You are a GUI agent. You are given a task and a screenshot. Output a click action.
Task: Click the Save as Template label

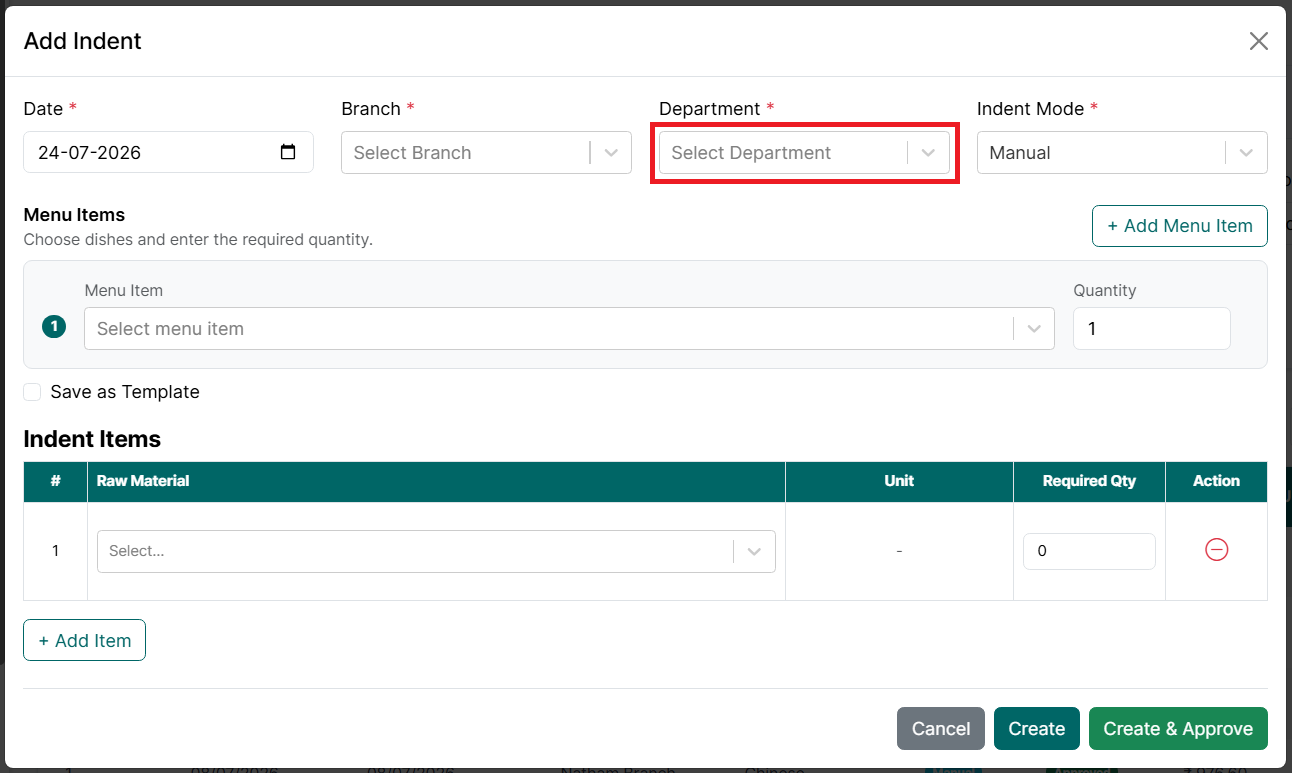(125, 392)
